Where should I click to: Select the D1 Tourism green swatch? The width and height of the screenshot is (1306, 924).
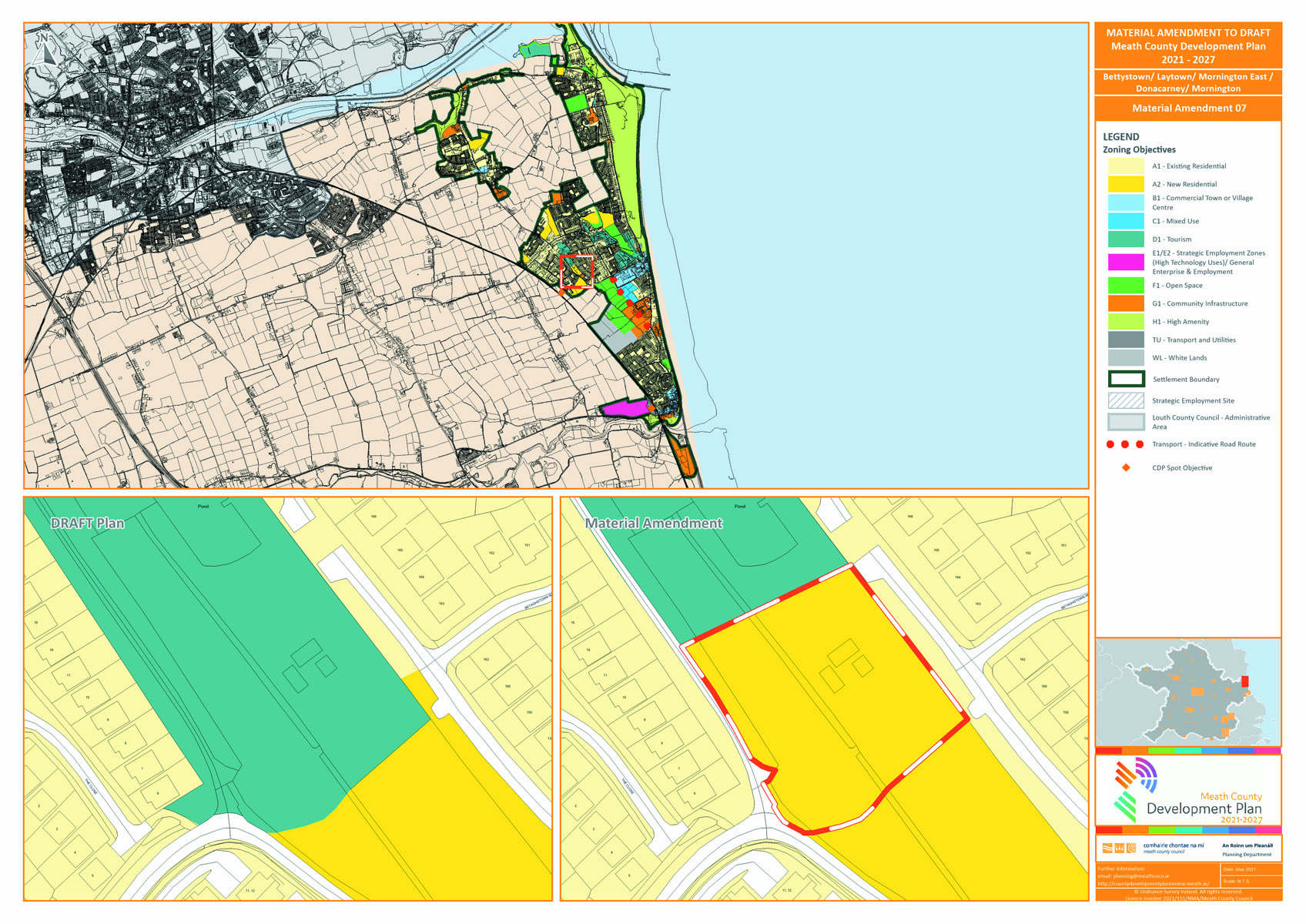coord(1126,239)
